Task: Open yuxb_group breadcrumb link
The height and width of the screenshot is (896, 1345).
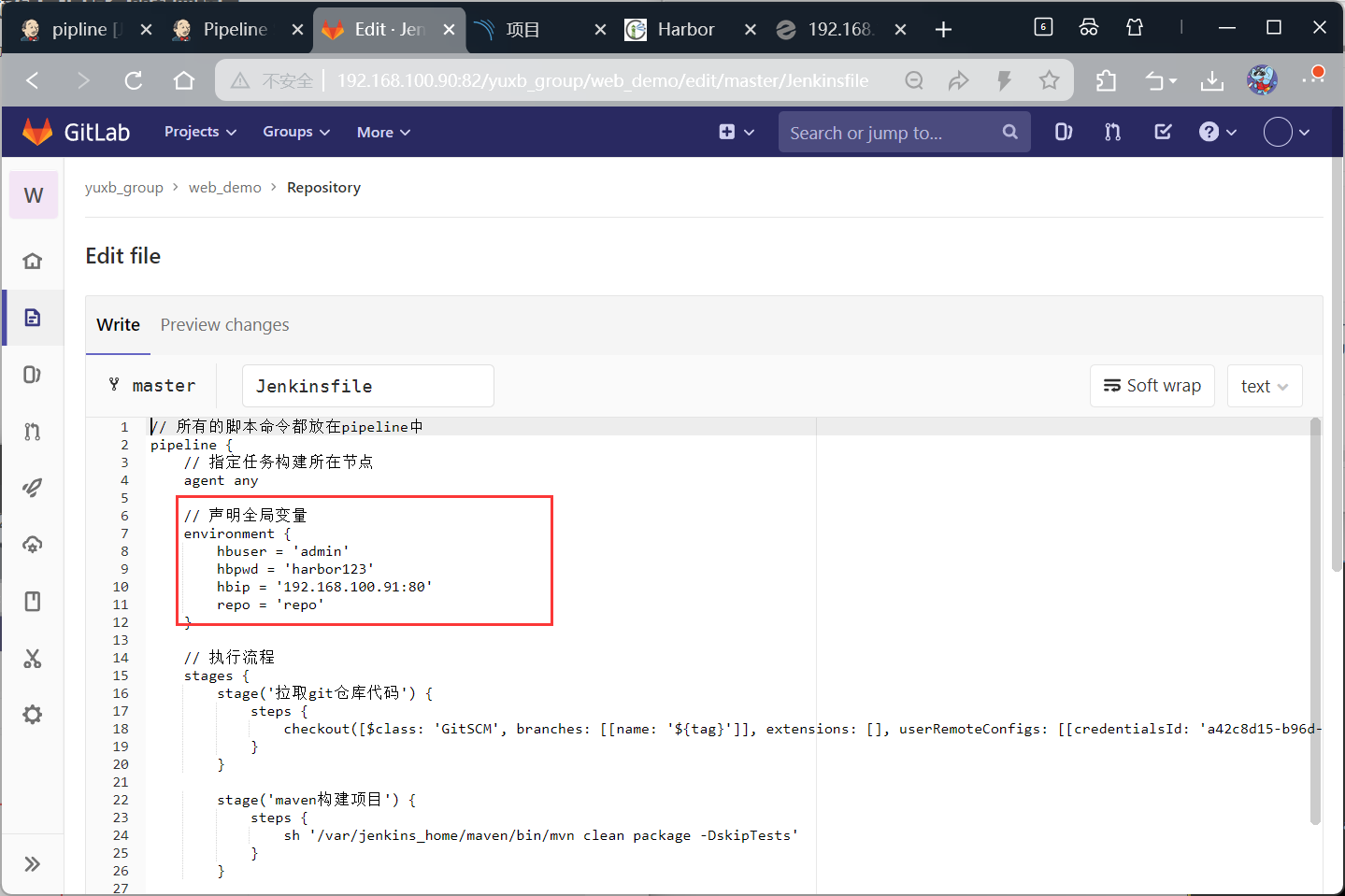Action: tap(123, 187)
